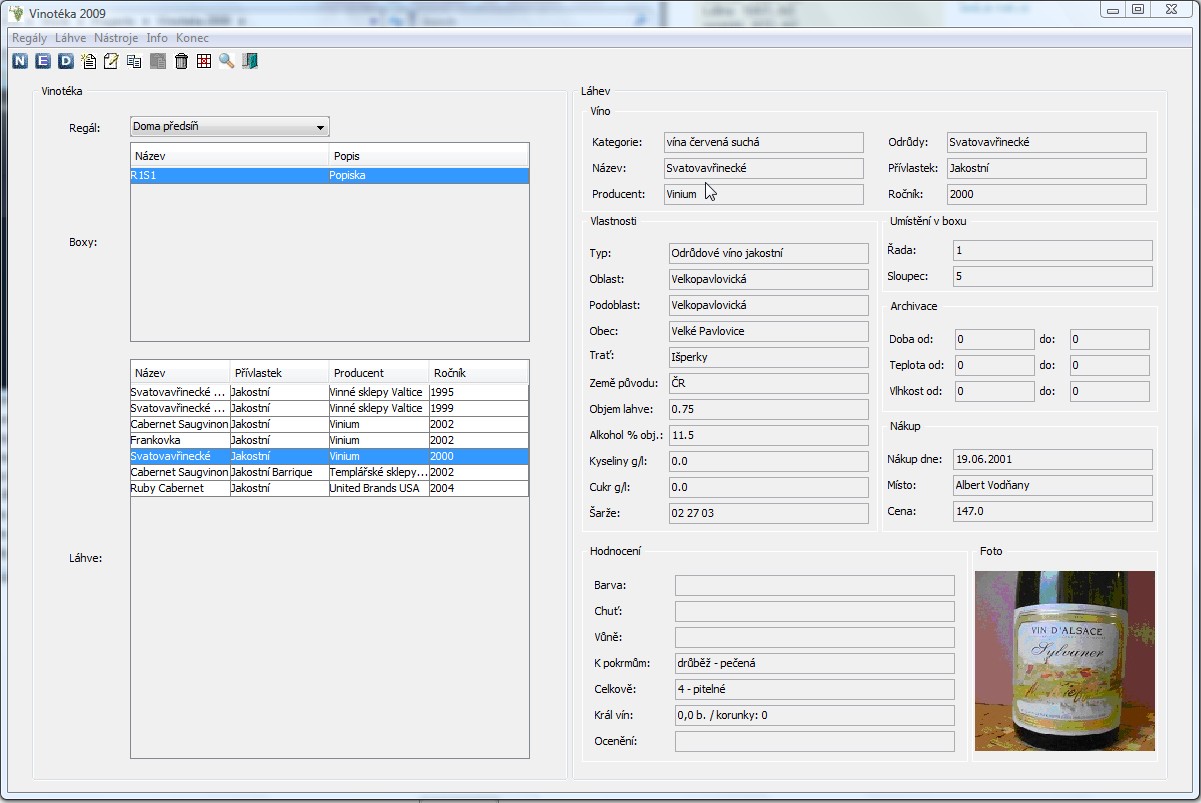Click the edit document pencil icon
Viewport: 1201px width, 803px height.
click(x=111, y=62)
